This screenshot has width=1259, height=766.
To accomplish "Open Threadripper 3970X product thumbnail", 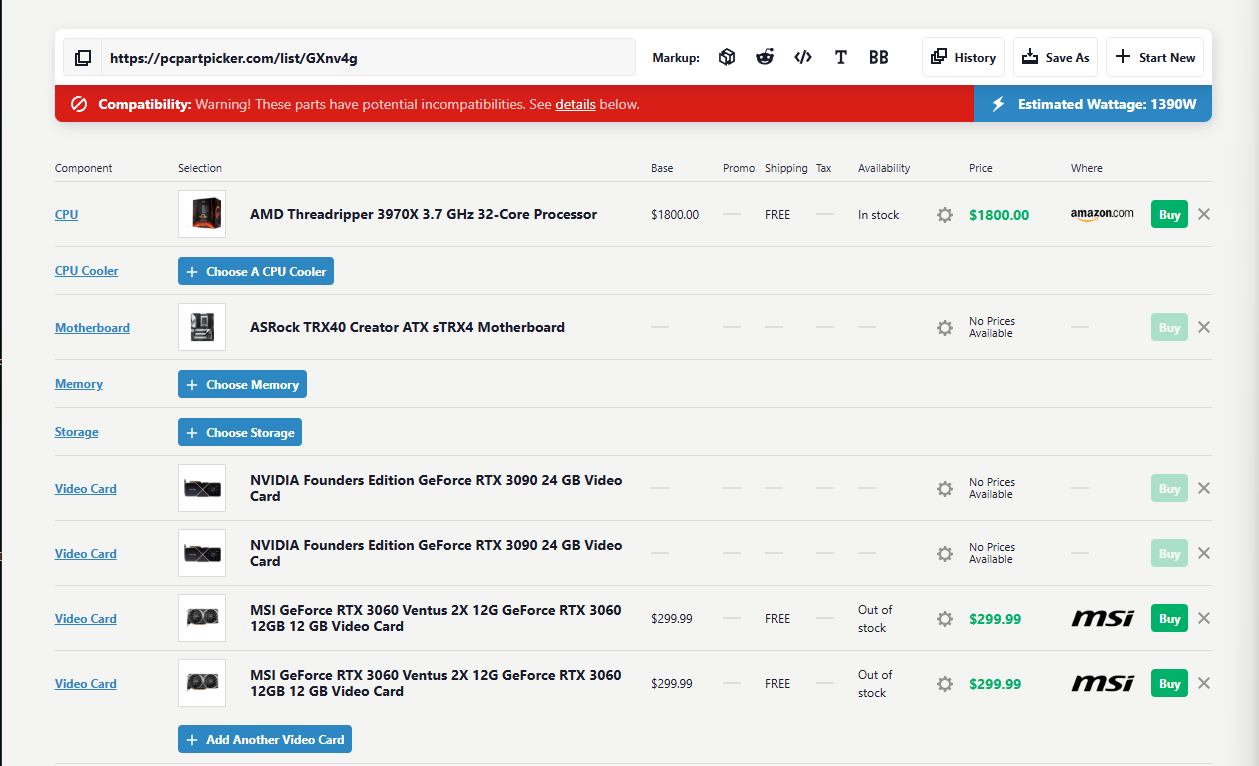I will click(x=202, y=214).
